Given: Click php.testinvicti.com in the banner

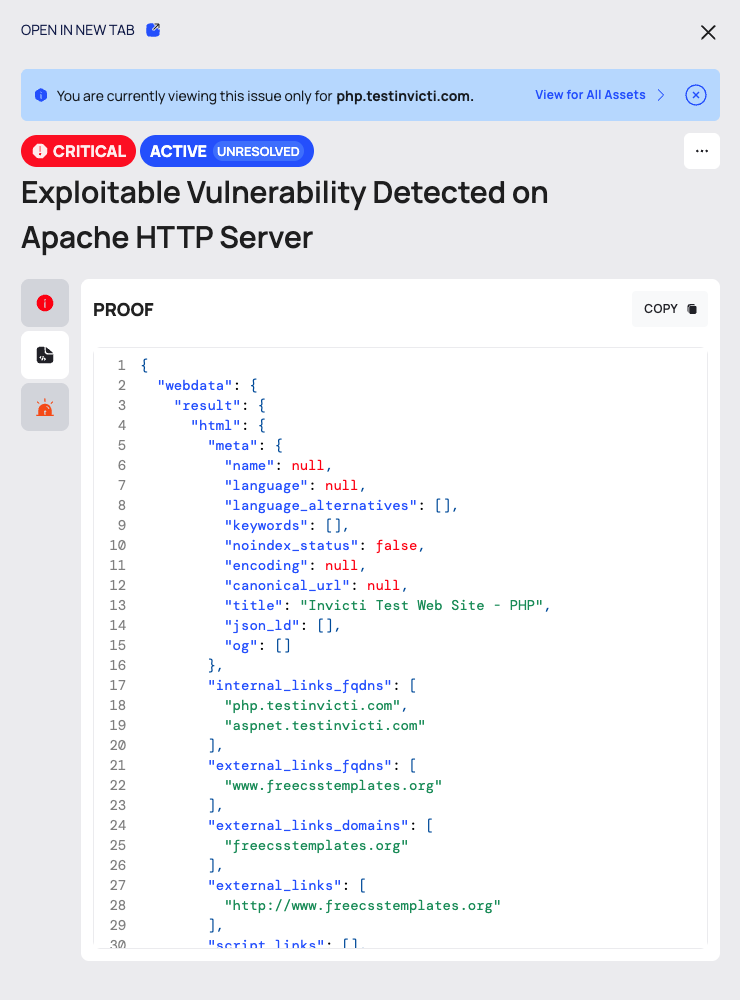Looking at the screenshot, I should point(405,96).
